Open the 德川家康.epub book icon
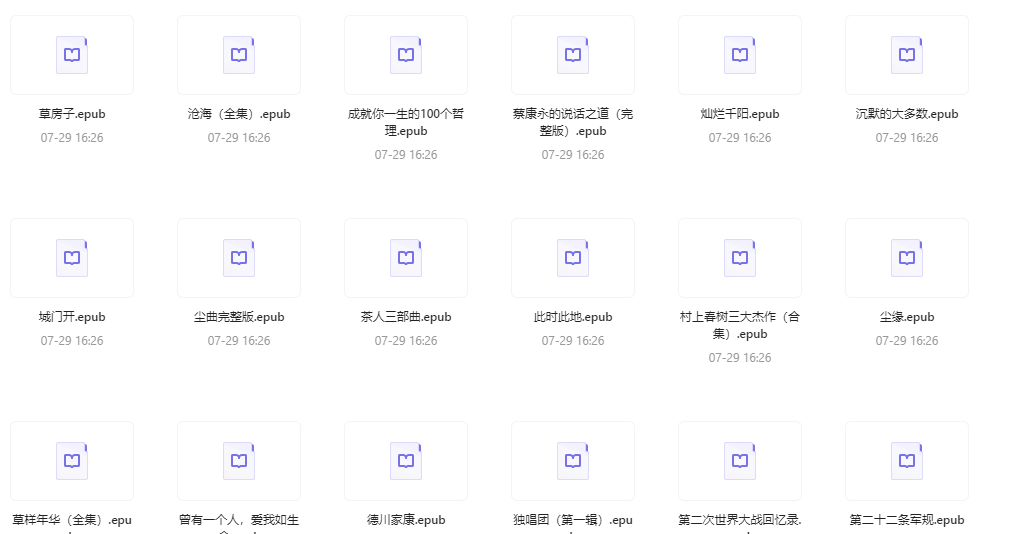The height and width of the screenshot is (534, 1023). pos(406,461)
